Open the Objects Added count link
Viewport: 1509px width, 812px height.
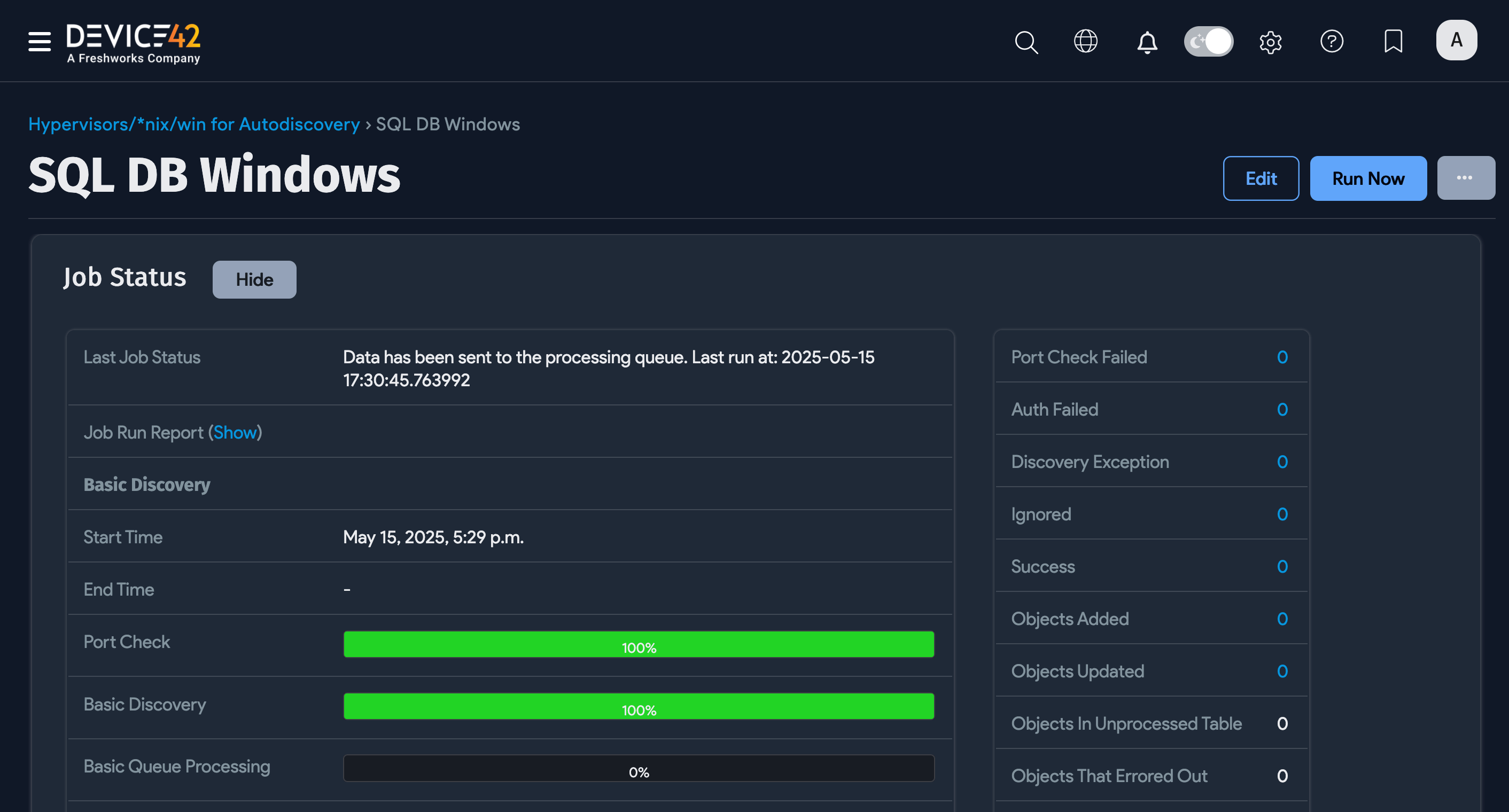[x=1282, y=619]
